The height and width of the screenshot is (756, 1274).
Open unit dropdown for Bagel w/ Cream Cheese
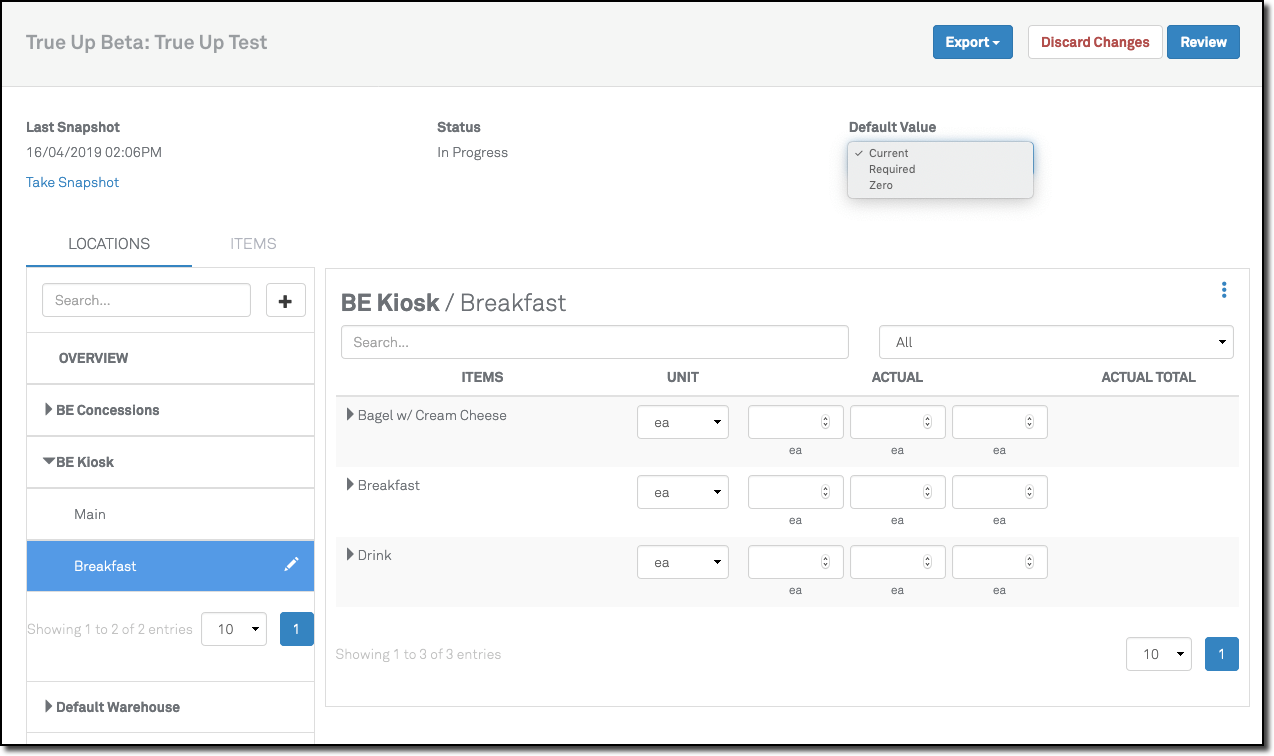coord(683,422)
